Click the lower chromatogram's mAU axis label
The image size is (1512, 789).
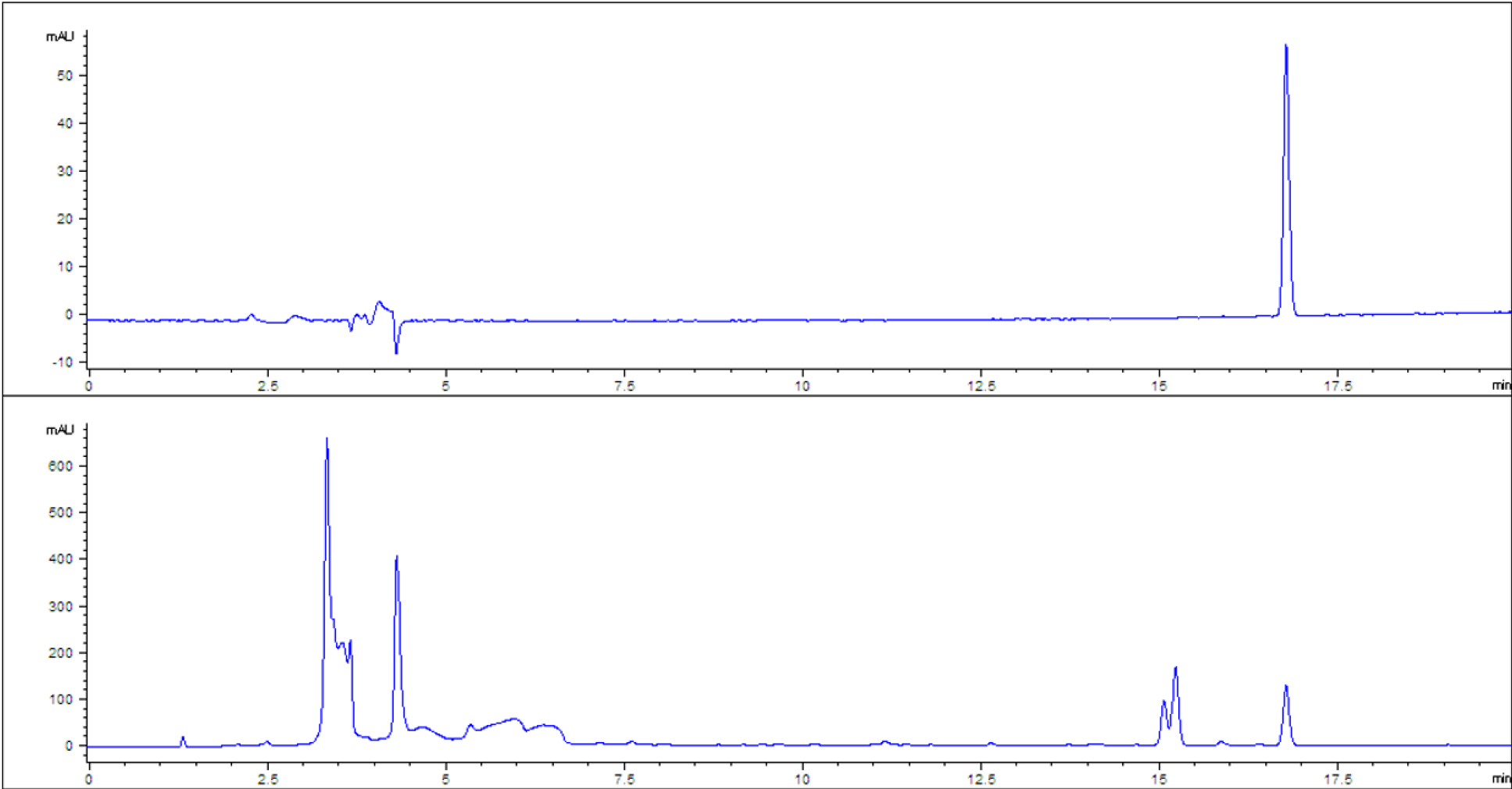pos(60,430)
